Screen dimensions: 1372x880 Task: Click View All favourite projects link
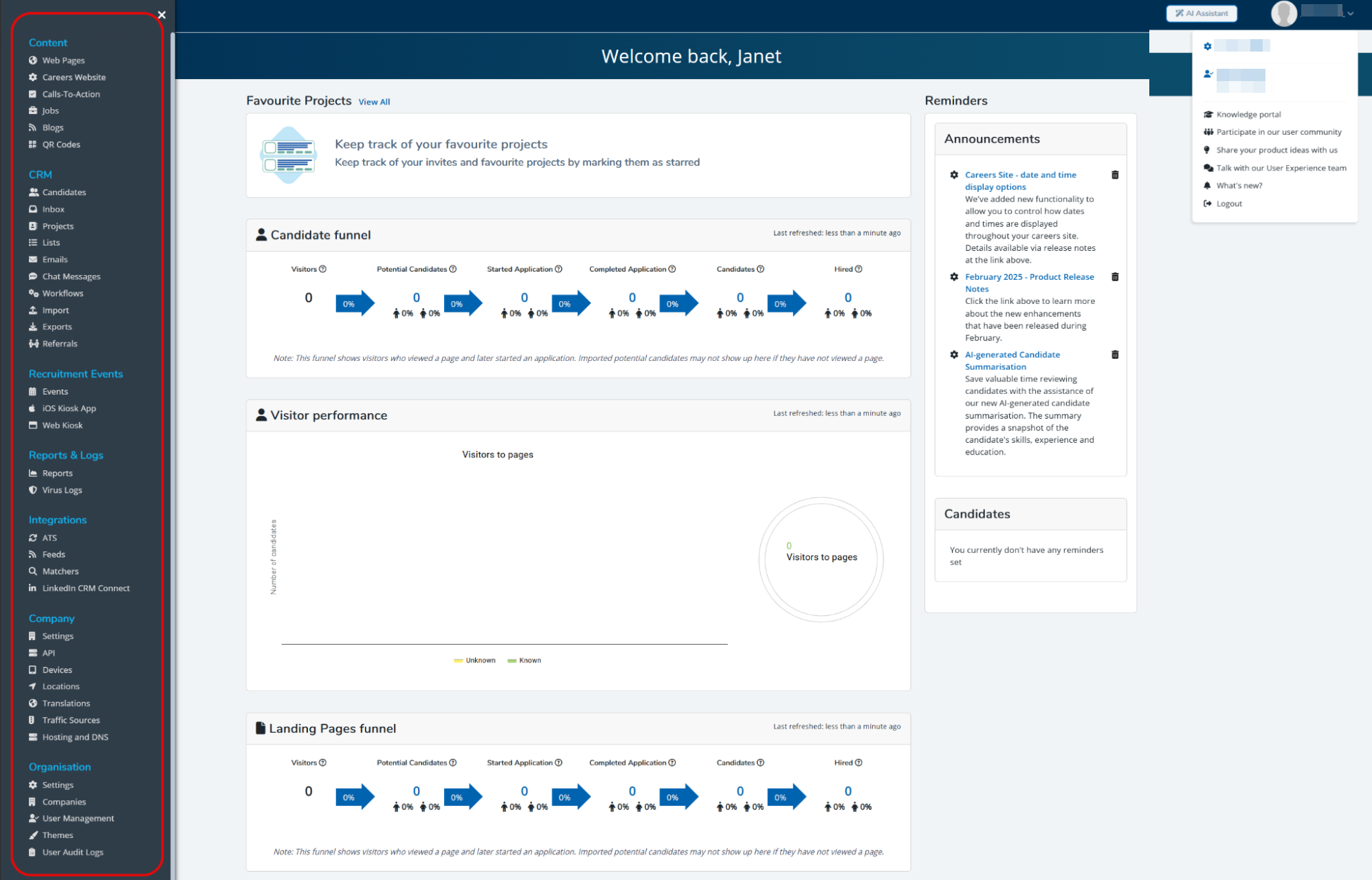374,102
